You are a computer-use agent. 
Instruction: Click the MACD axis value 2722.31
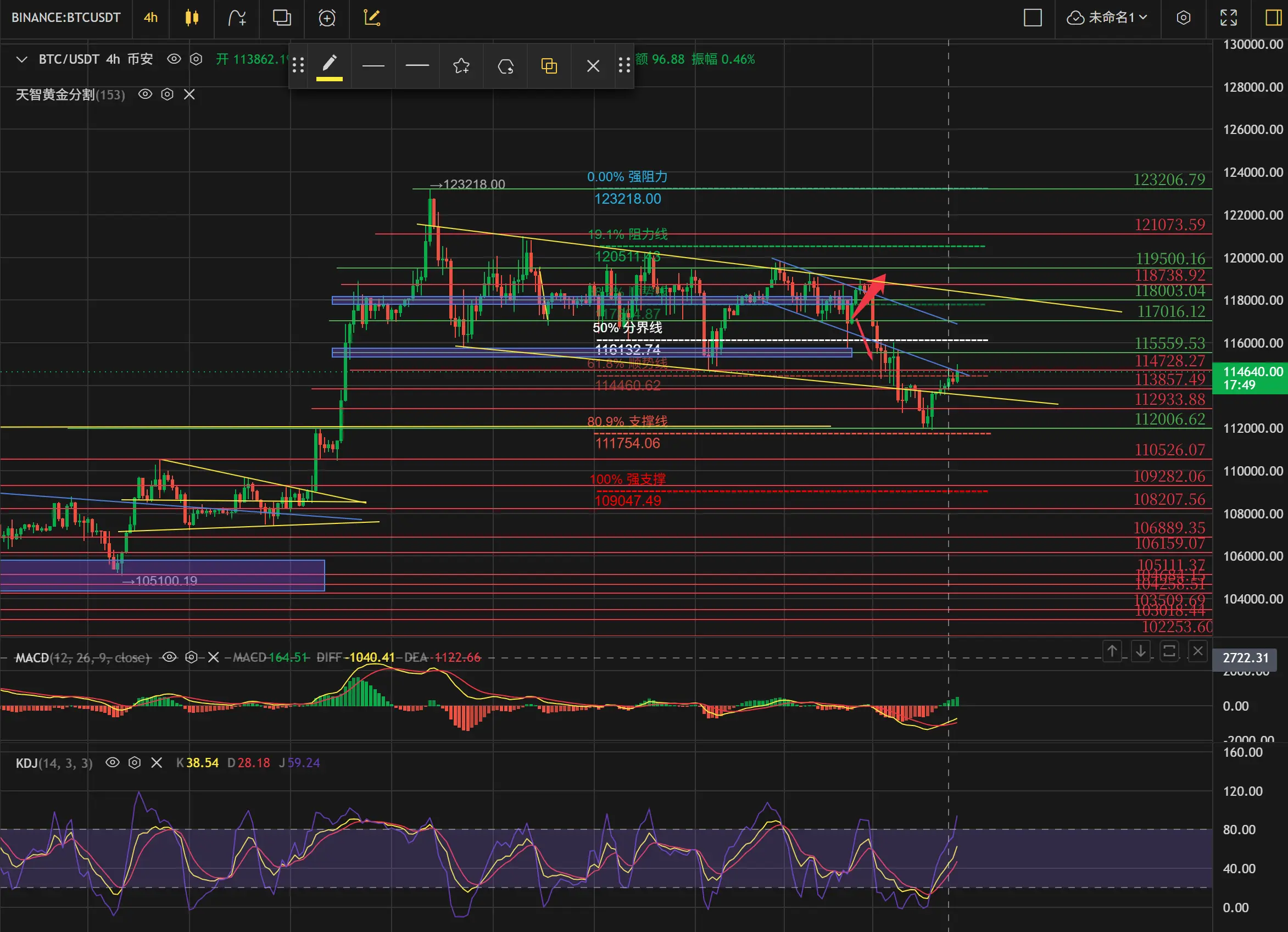tap(1245, 658)
